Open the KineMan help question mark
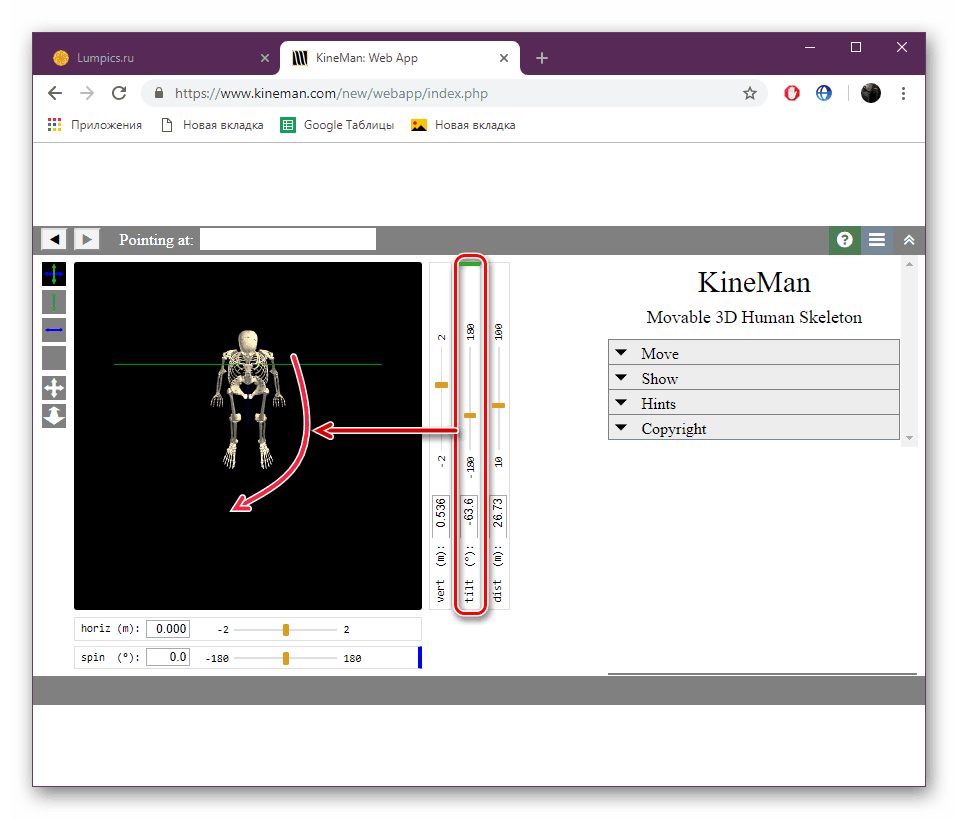The height and width of the screenshot is (819, 958). click(x=844, y=240)
